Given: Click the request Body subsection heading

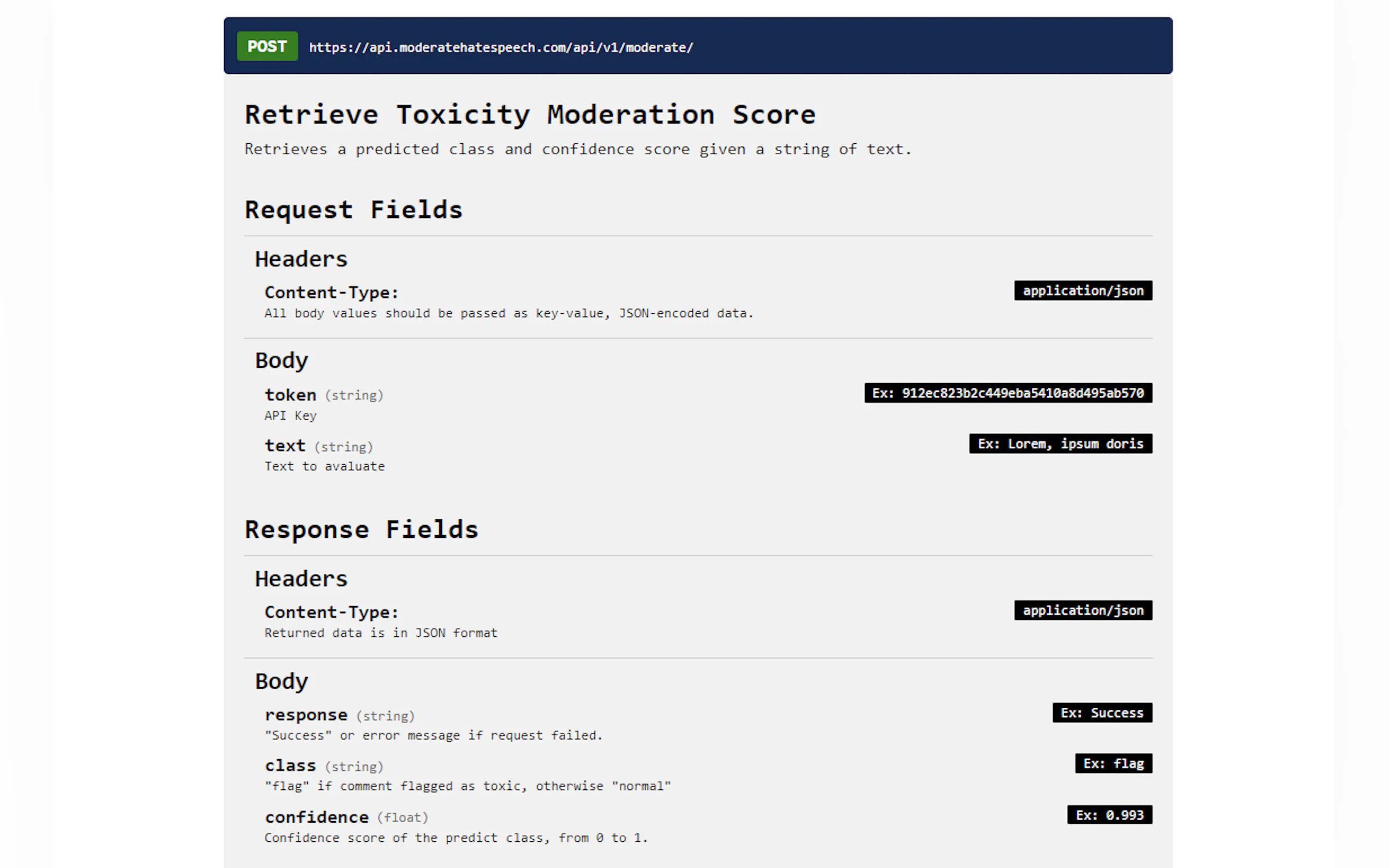Looking at the screenshot, I should tap(282, 361).
